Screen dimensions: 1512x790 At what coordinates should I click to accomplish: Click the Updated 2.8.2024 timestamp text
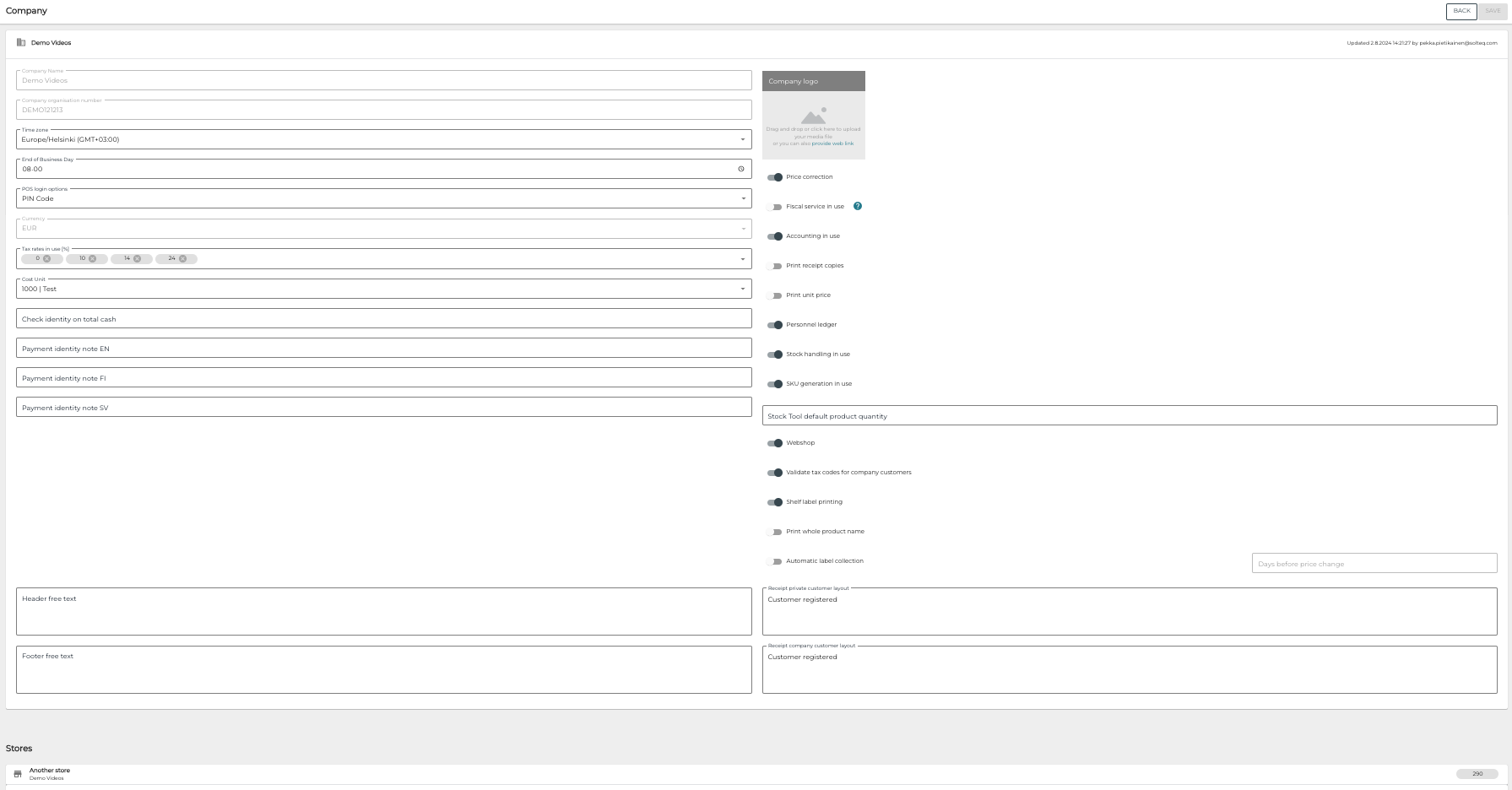pos(1422,43)
